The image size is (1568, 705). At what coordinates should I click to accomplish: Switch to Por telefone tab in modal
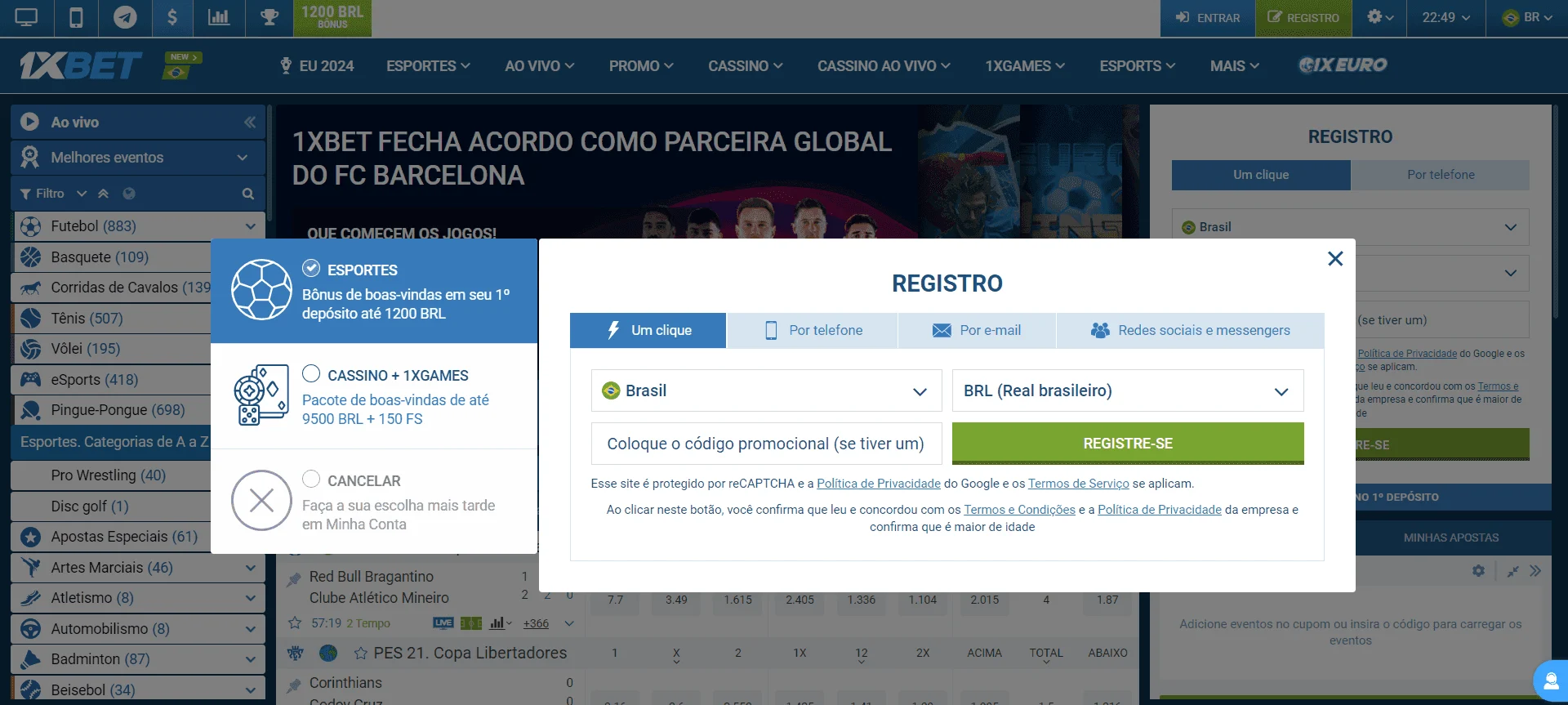tap(812, 330)
